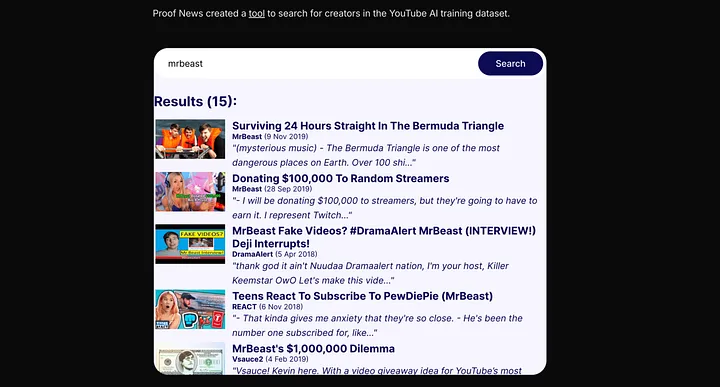
Task: Click the 'Vsauce! Kevin here' transcript snippet
Action: 377,370
